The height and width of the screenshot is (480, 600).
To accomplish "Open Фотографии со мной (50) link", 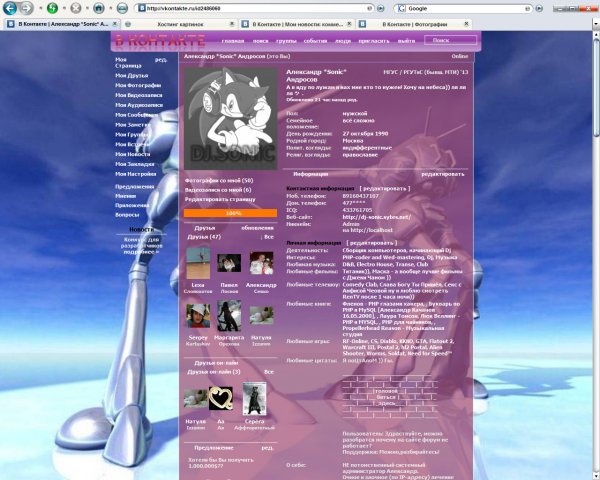I will click(219, 180).
